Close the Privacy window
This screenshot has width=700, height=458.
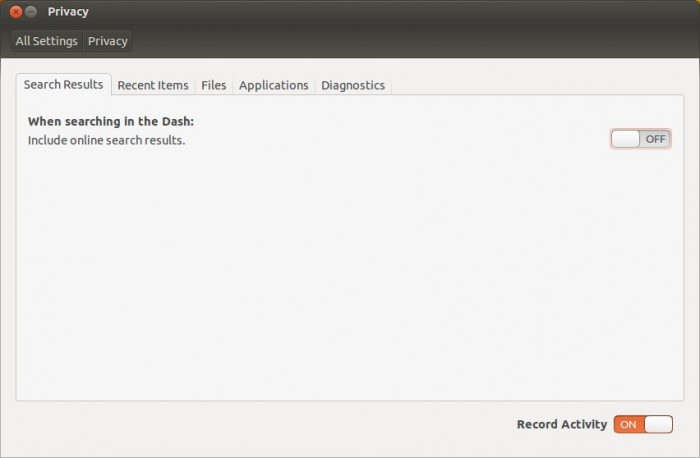[x=16, y=12]
